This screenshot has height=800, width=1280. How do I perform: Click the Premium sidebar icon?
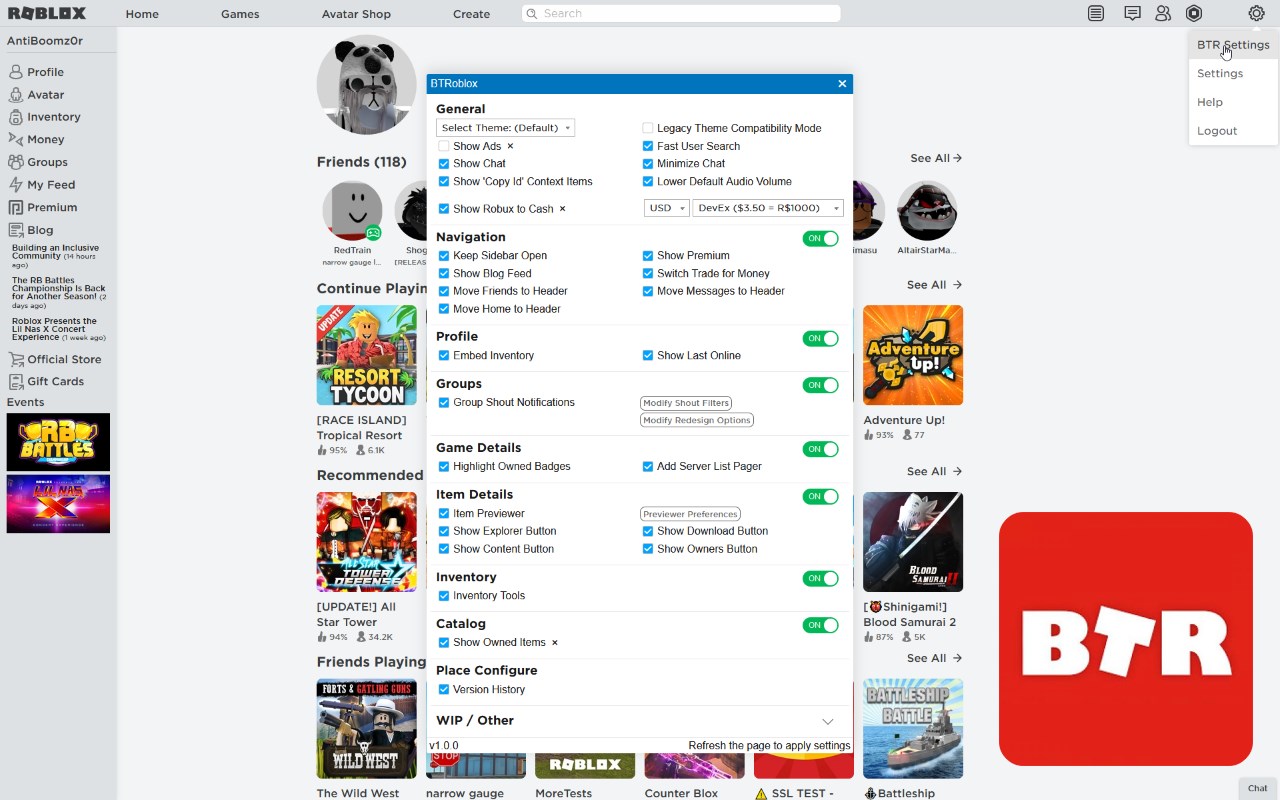(16, 207)
